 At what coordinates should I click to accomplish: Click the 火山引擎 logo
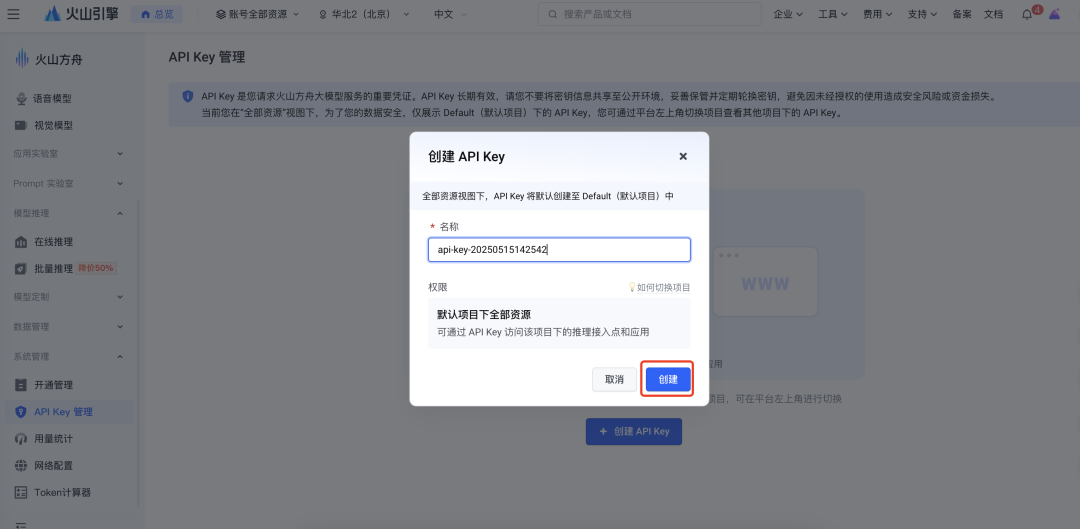[x=81, y=14]
